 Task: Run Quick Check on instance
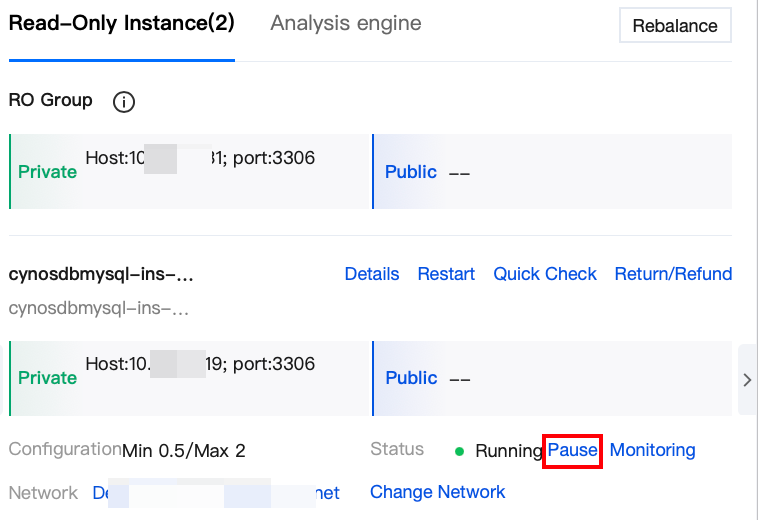tap(545, 274)
